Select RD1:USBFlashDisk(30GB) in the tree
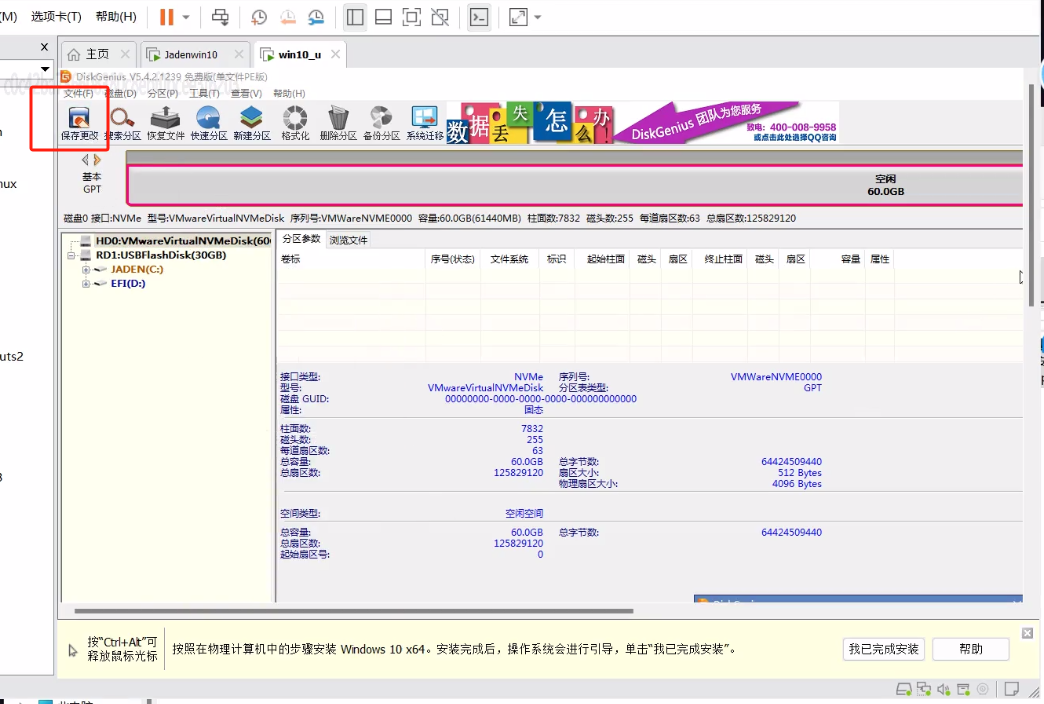This screenshot has width=1044, height=704. [161, 255]
